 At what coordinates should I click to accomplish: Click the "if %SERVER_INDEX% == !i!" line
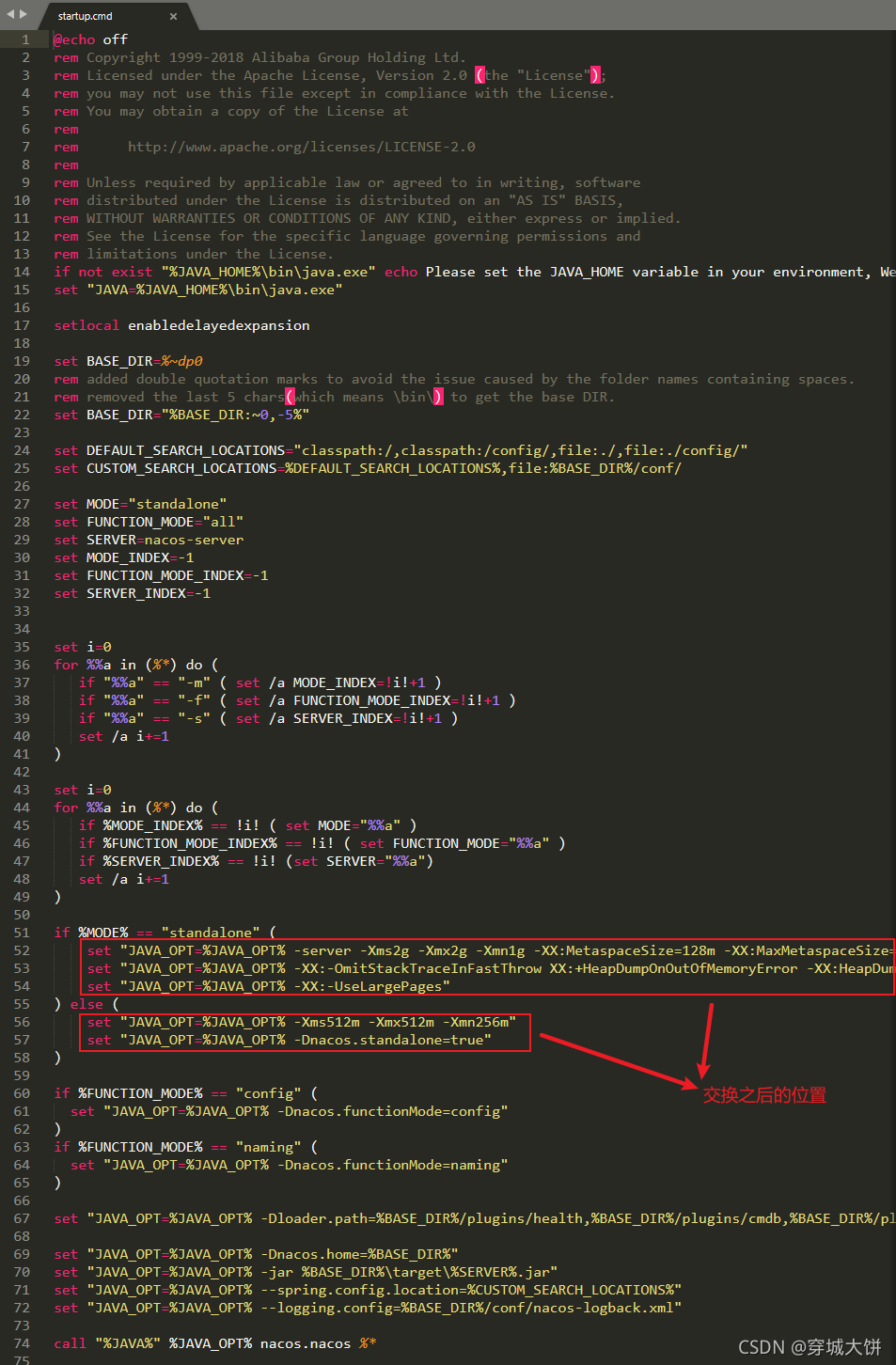[x=256, y=861]
